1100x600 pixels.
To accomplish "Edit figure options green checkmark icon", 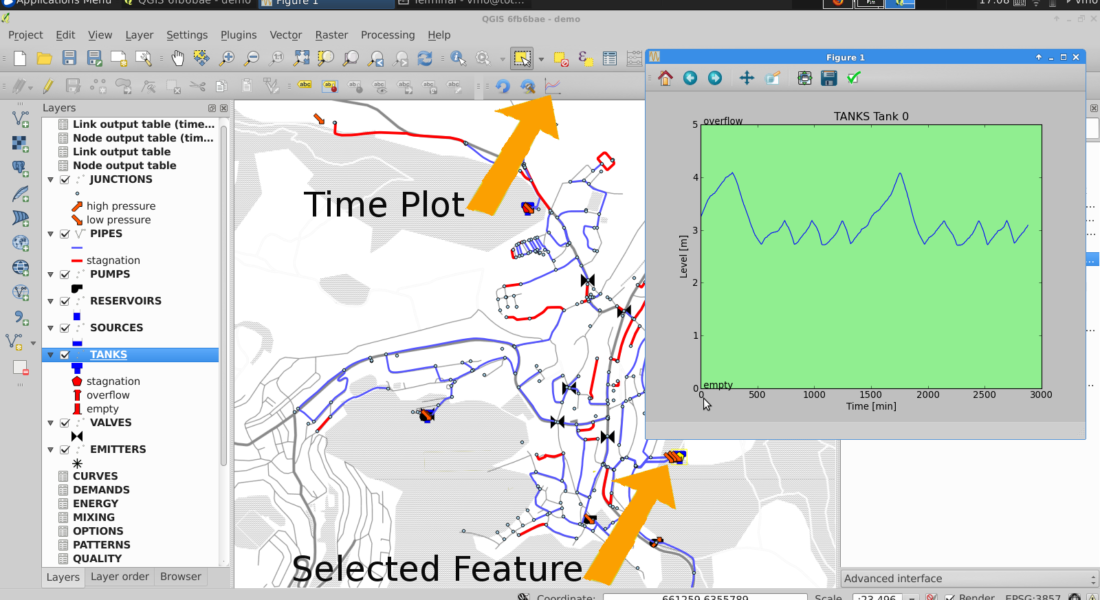I will [x=853, y=78].
